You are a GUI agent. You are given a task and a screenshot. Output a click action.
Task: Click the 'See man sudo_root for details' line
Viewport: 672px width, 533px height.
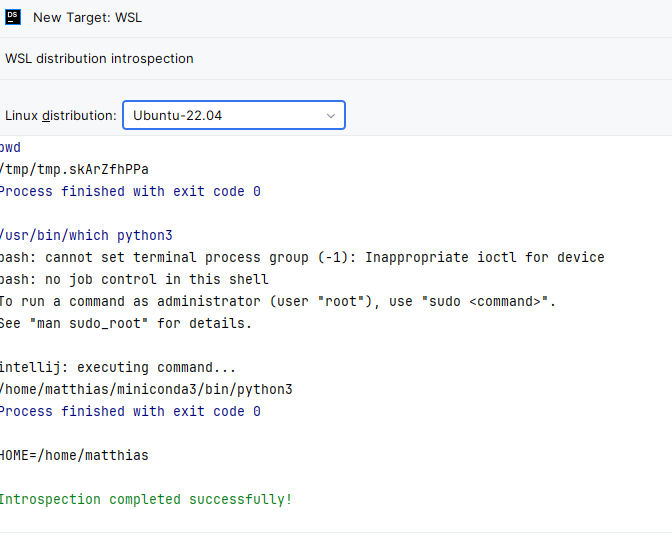[x=126, y=323]
